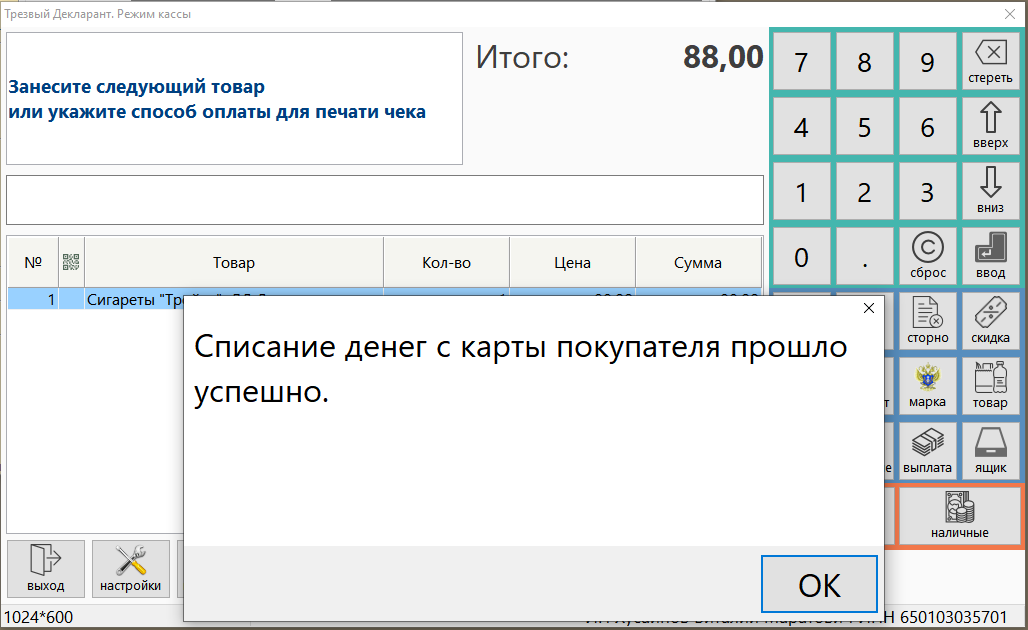Click the выход exit button
1028x630 pixels.
(x=45, y=568)
